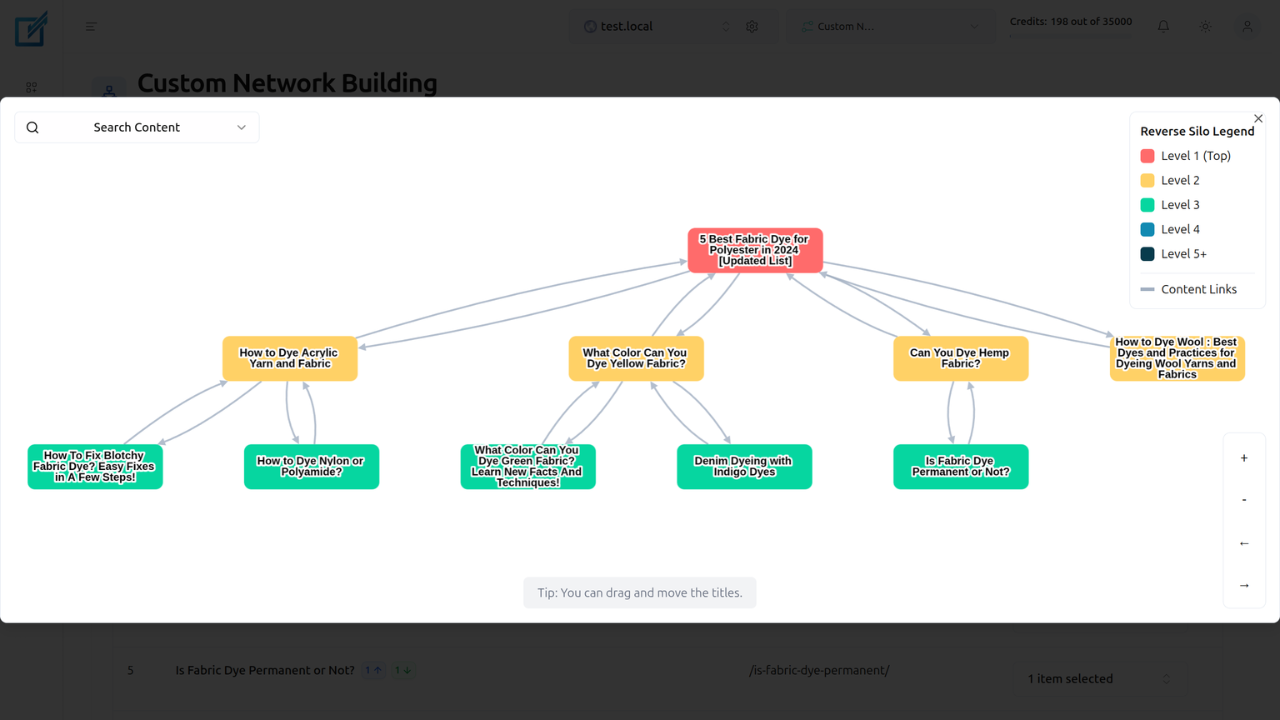Image resolution: width=1280 pixels, height=720 pixels.
Task: Click the Level 1 (Top) red color swatch
Action: [x=1146, y=155]
